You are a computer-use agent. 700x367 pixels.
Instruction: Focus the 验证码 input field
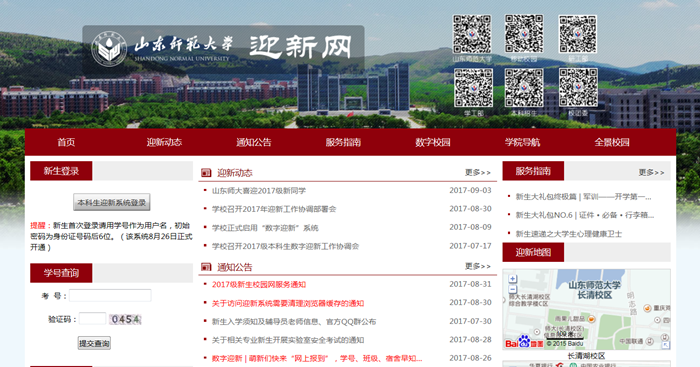point(92,319)
